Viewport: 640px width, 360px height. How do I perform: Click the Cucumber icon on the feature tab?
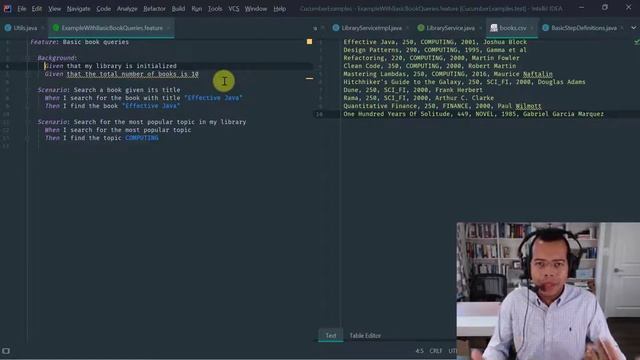pyautogui.click(x=56, y=28)
